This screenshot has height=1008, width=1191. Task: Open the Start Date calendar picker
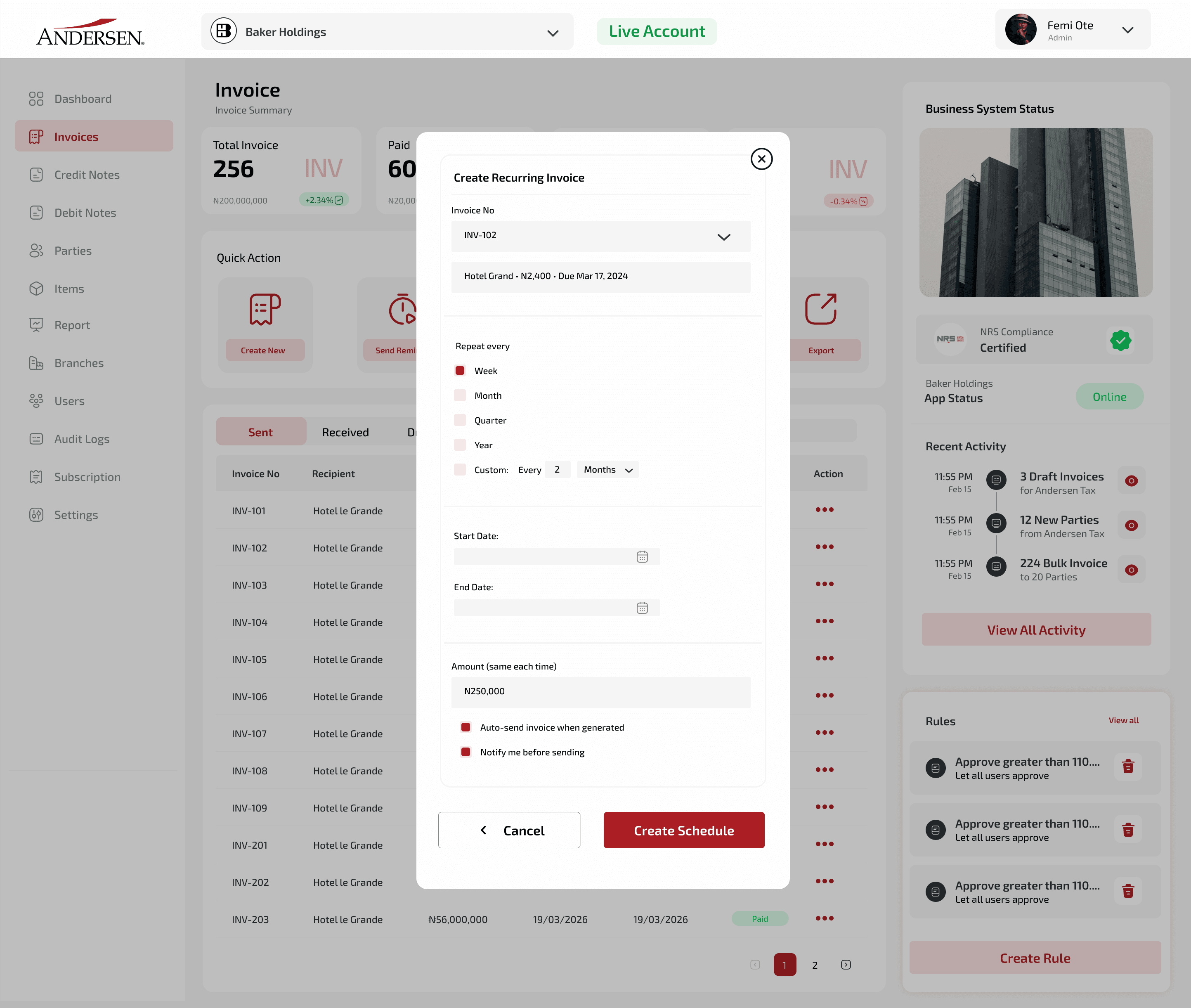pos(642,556)
